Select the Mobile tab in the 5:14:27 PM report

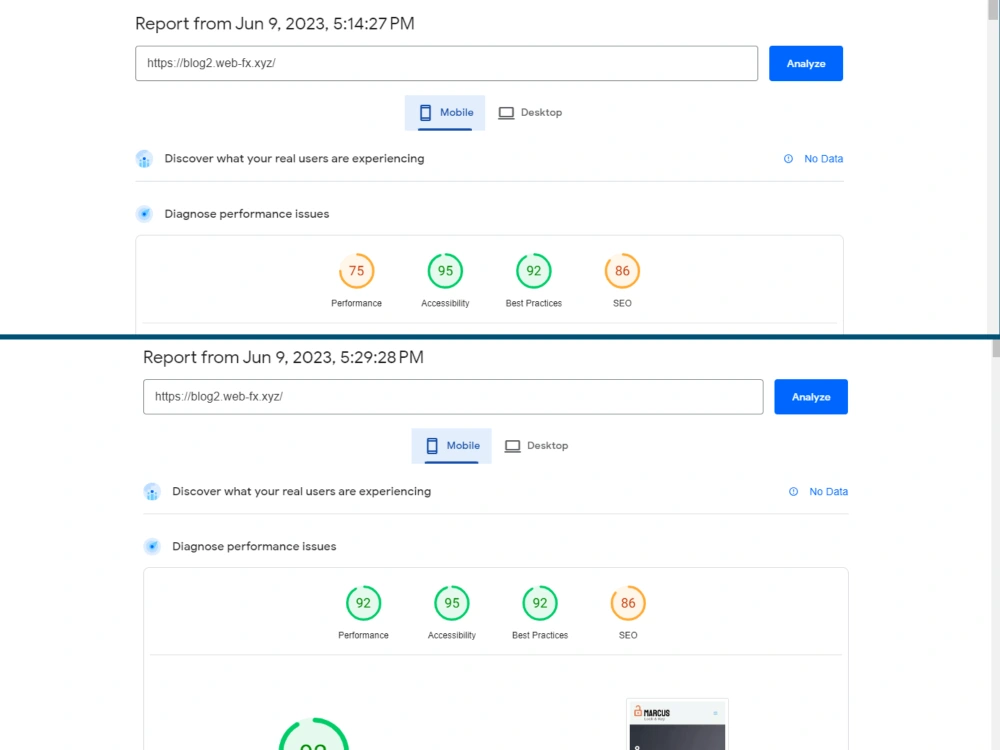tap(445, 113)
